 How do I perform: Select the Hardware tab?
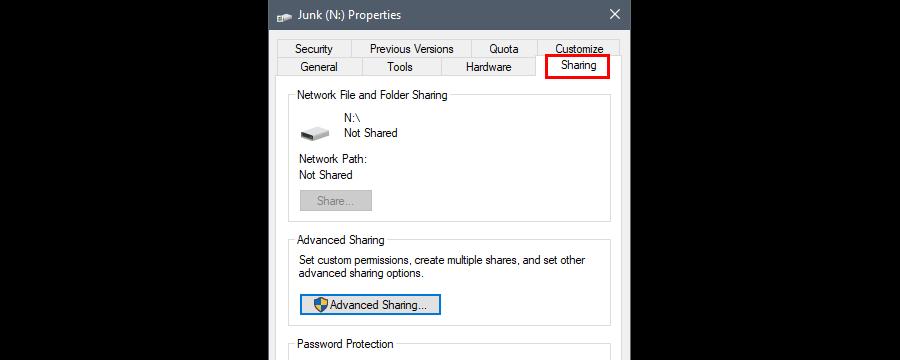pos(488,67)
